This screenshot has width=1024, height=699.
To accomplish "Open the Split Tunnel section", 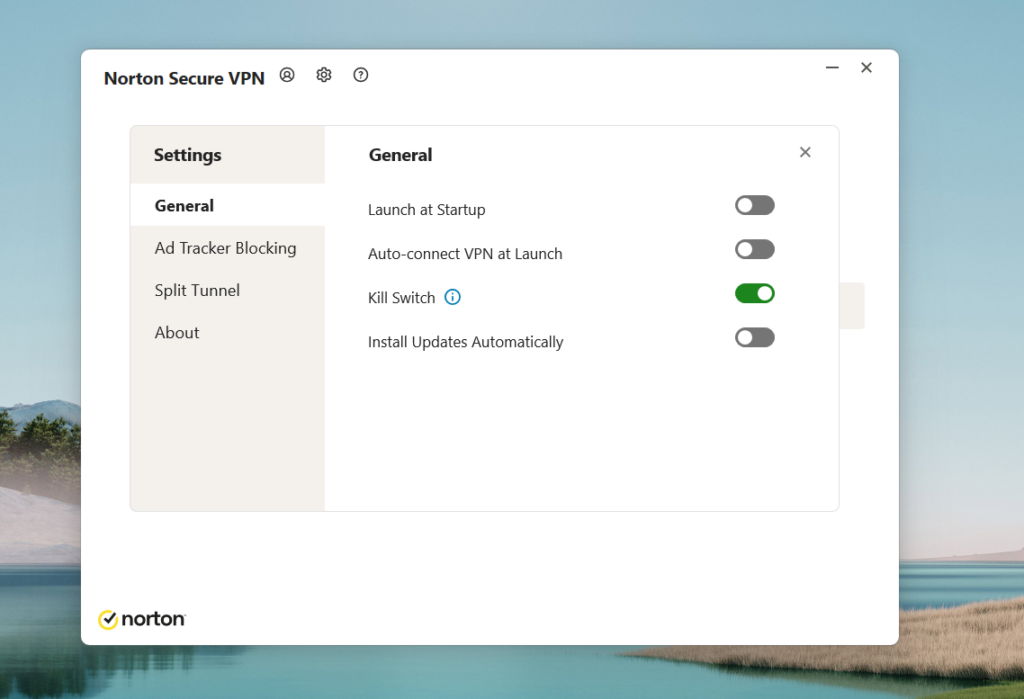I will 197,290.
